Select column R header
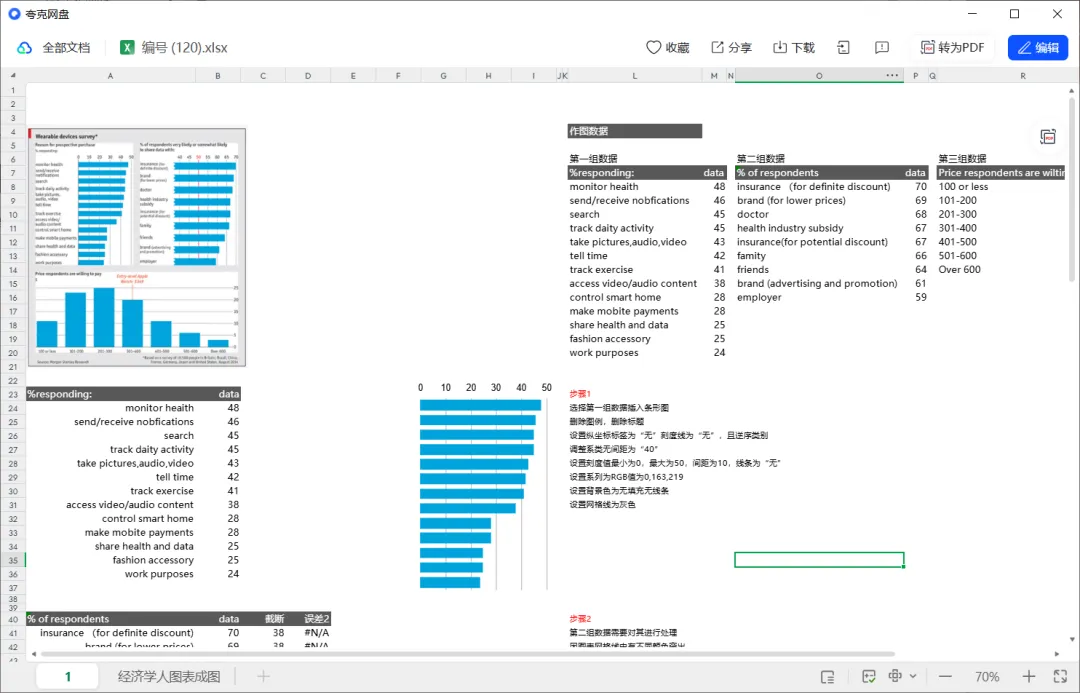This screenshot has width=1080, height=693. 1022,76
